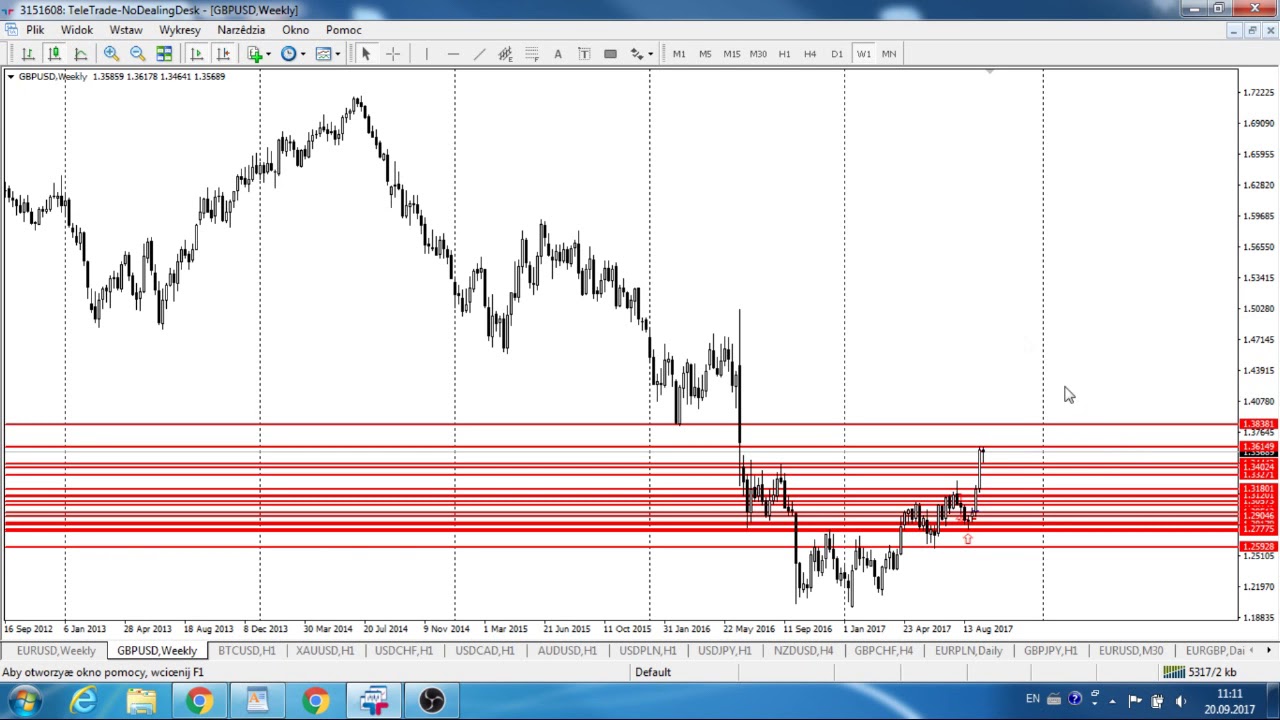The image size is (1280, 720).
Task: Open the Wykresy menu
Action: coord(180,30)
